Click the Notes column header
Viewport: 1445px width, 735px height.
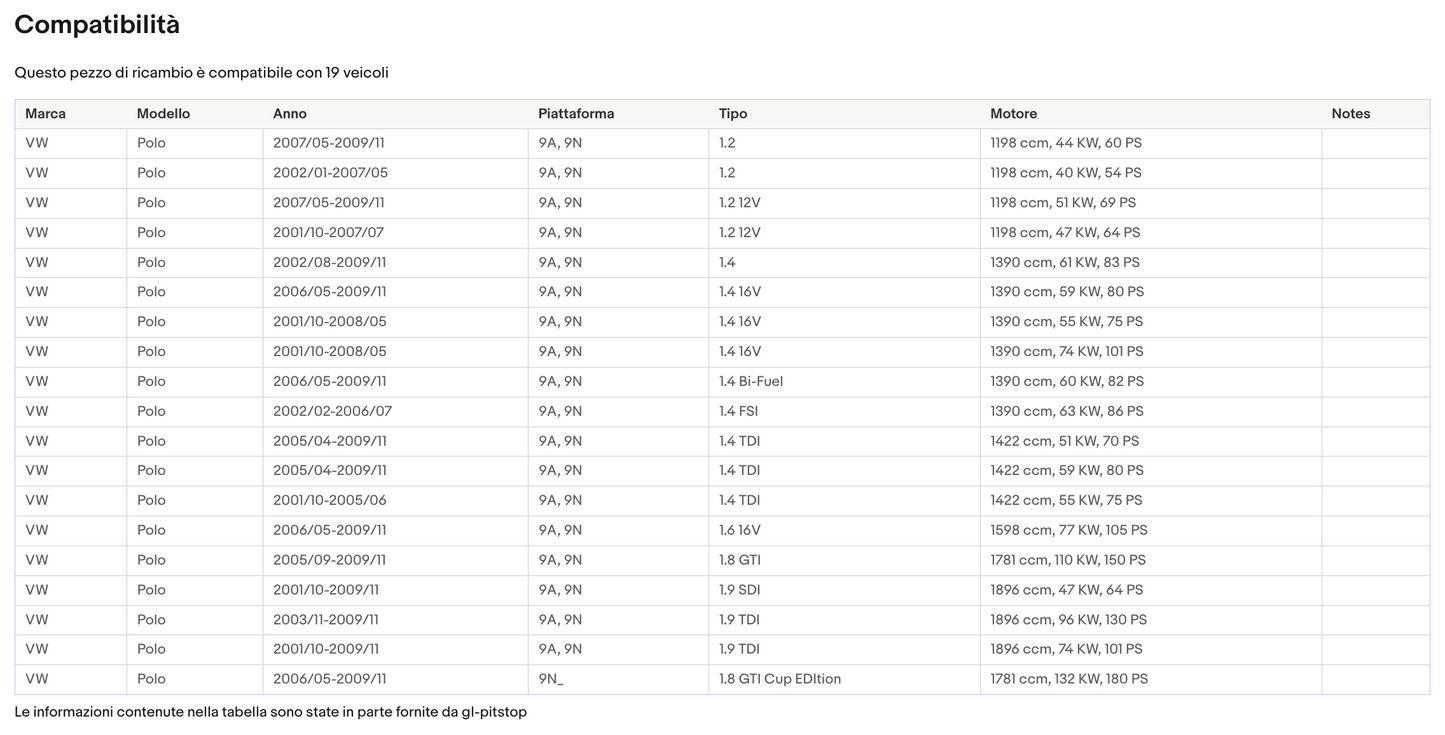[x=1350, y=114]
